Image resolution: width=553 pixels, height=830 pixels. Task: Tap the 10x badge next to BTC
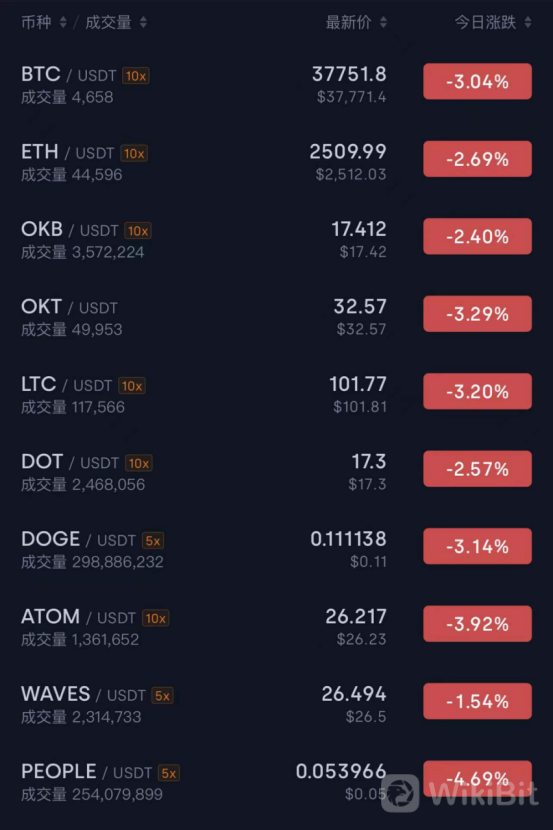(x=136, y=76)
